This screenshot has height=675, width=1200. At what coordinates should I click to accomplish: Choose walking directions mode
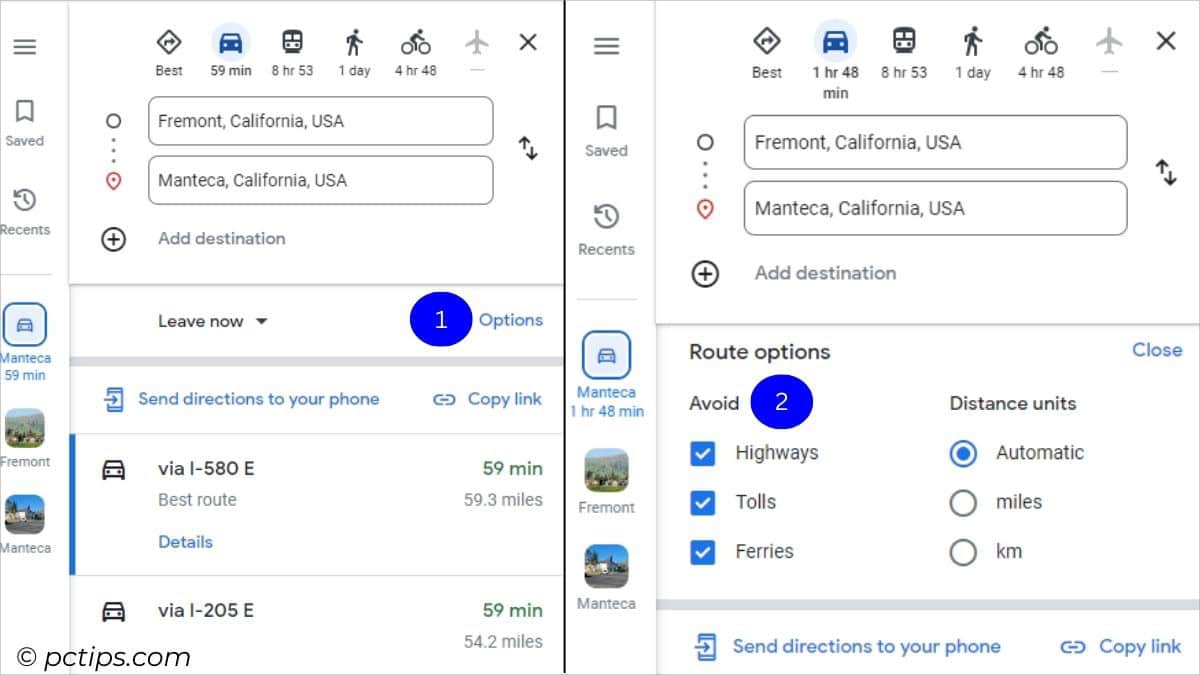pos(353,42)
